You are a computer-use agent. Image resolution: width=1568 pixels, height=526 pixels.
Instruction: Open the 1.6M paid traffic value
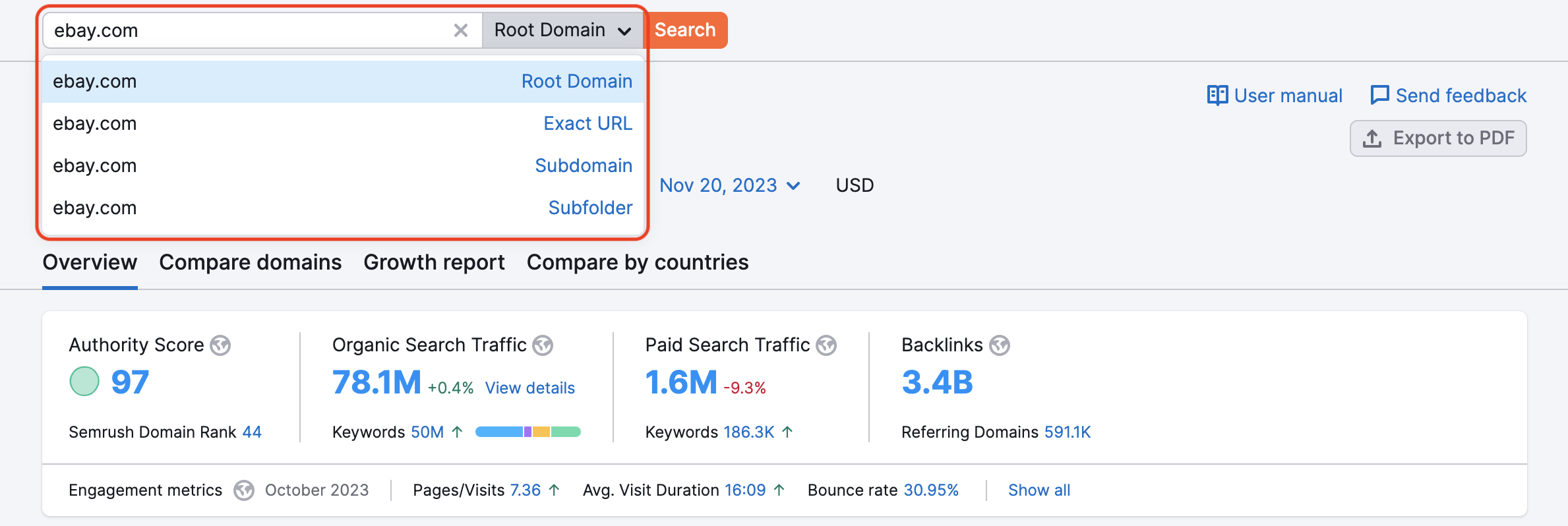pos(681,382)
